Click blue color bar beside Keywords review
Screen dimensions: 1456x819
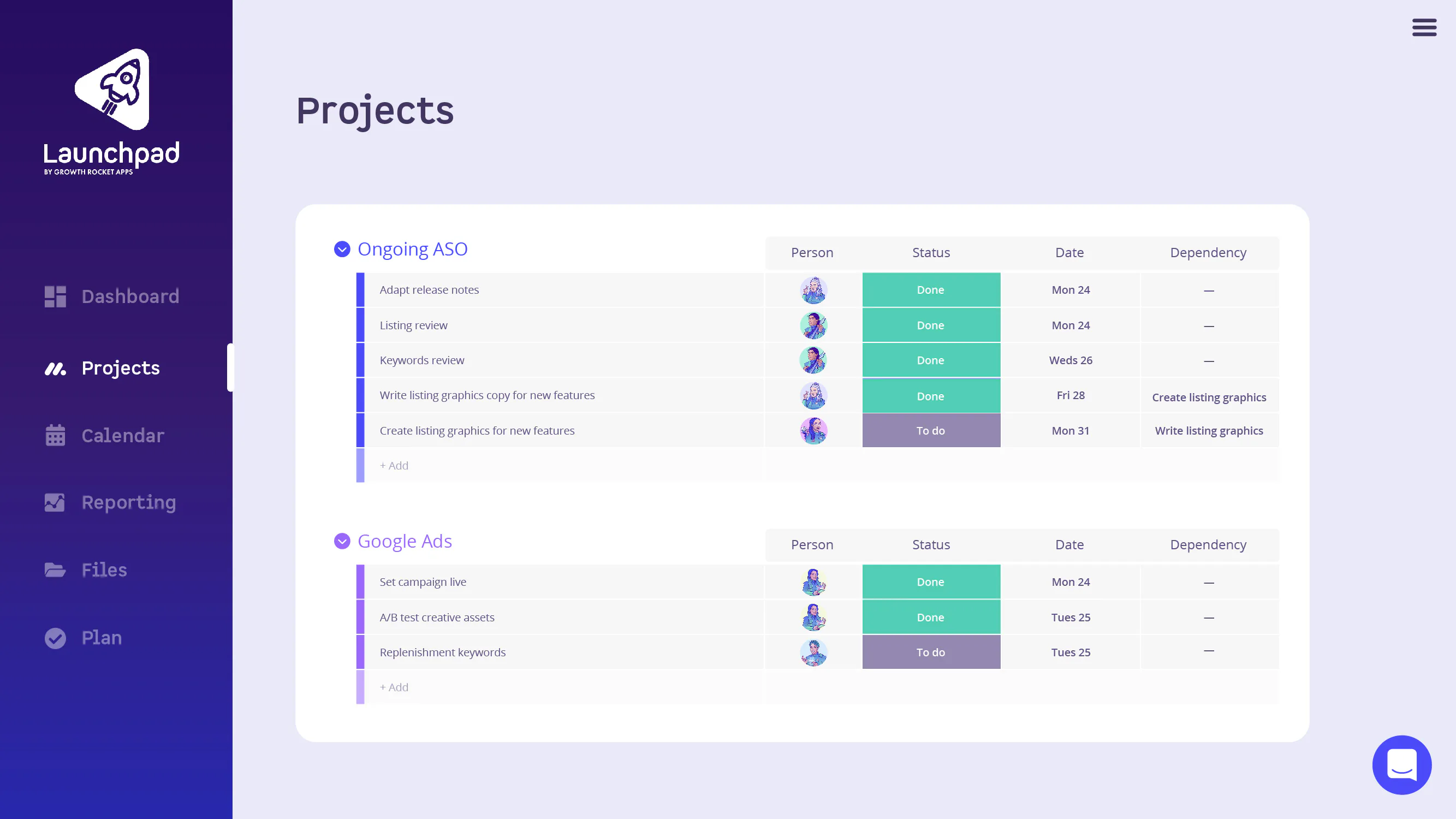click(360, 360)
